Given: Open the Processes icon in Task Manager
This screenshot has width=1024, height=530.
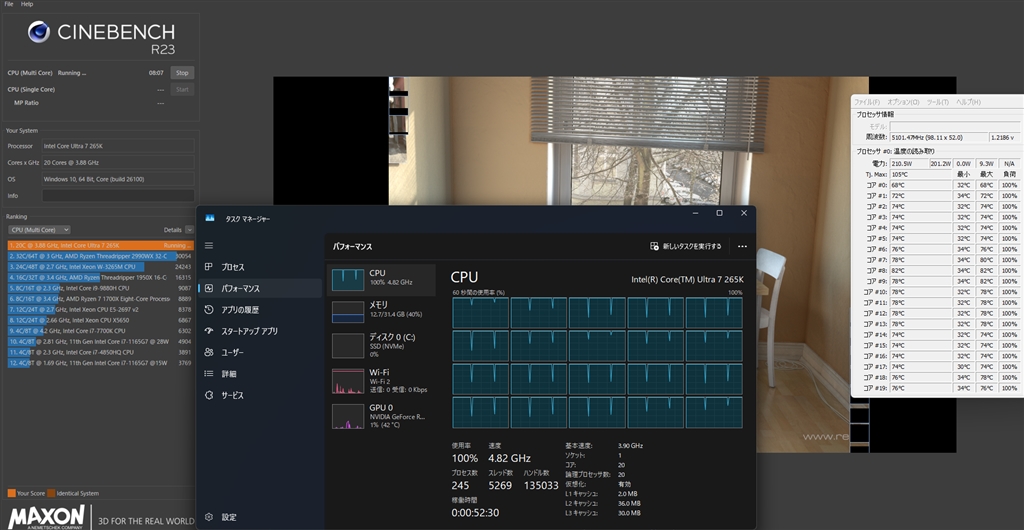Looking at the screenshot, I should 209,267.
